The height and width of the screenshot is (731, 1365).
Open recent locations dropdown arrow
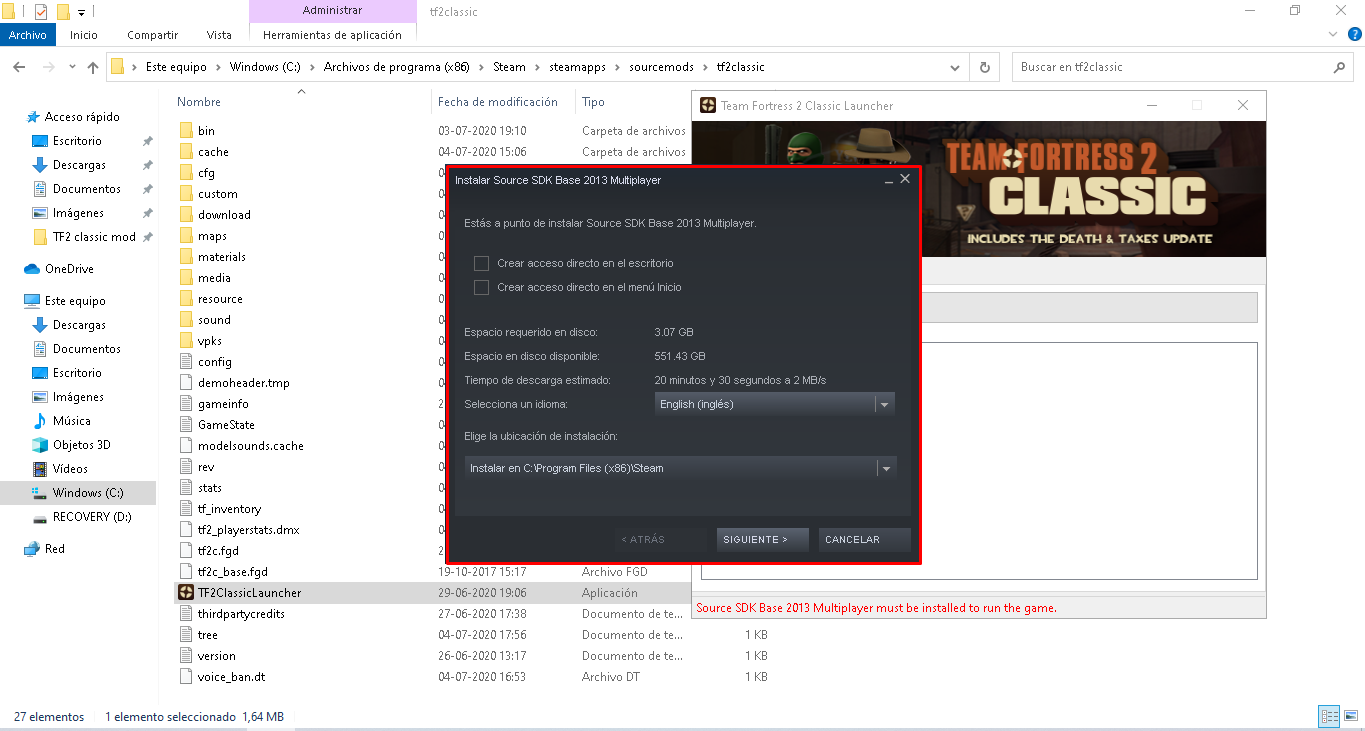72,68
